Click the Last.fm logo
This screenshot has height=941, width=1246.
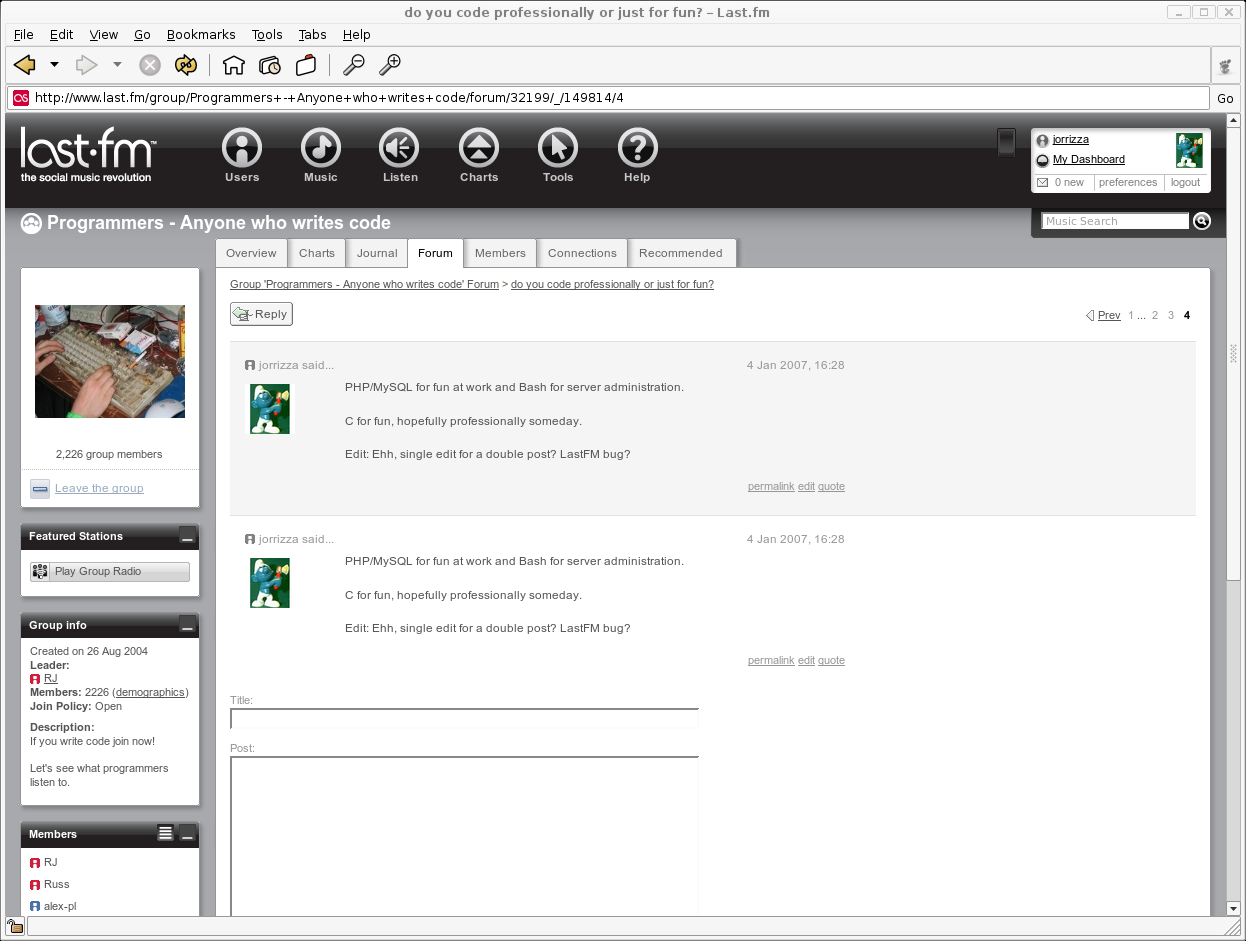88,155
